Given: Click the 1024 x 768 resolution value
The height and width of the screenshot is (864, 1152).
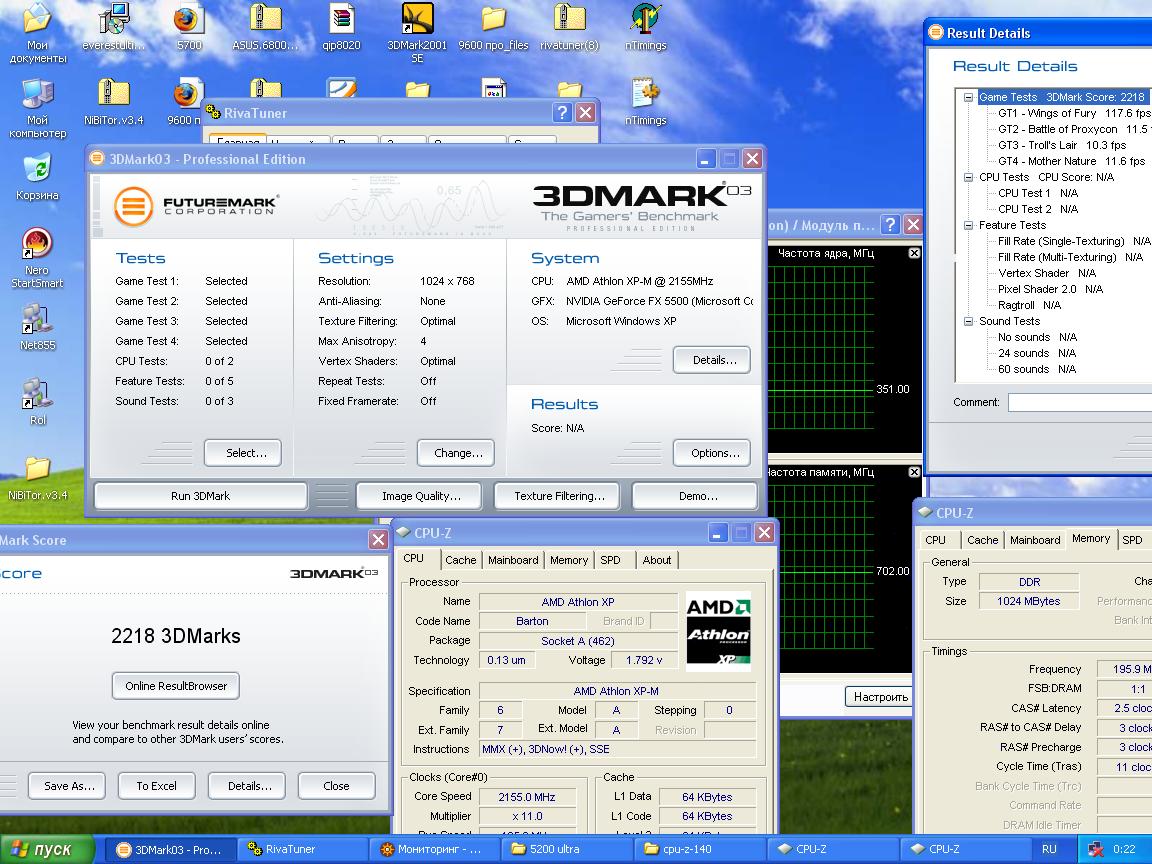Looking at the screenshot, I should coord(447,281).
